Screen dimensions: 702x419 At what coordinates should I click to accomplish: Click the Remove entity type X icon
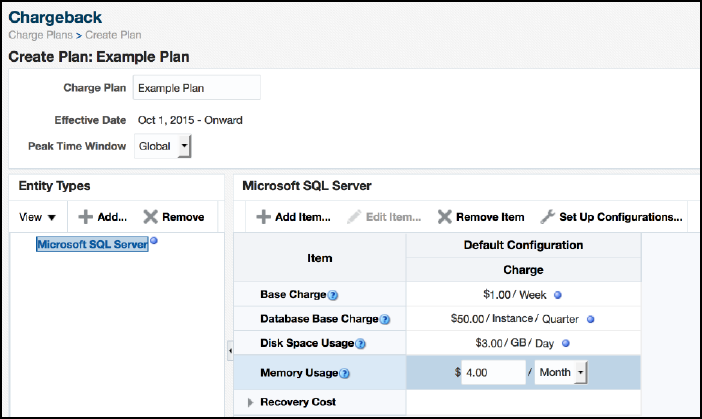tap(151, 217)
